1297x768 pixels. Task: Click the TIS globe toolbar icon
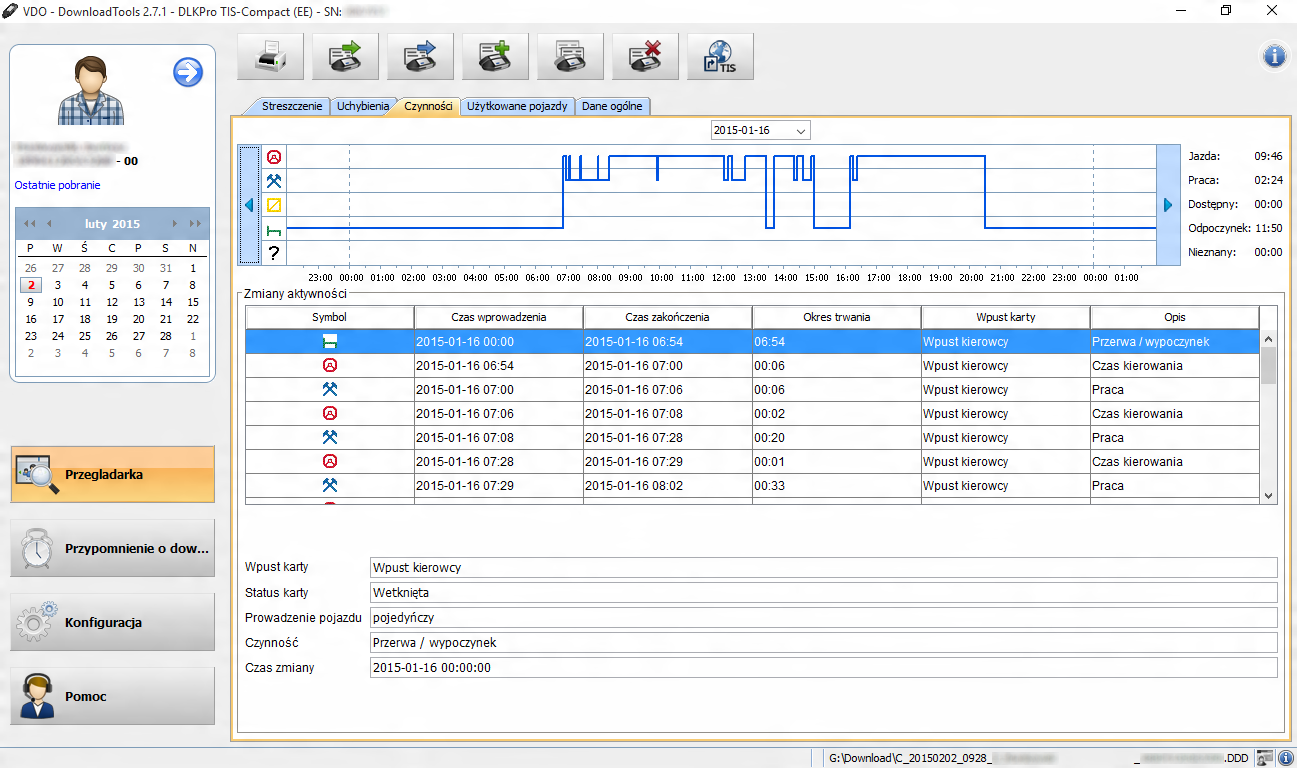point(720,57)
